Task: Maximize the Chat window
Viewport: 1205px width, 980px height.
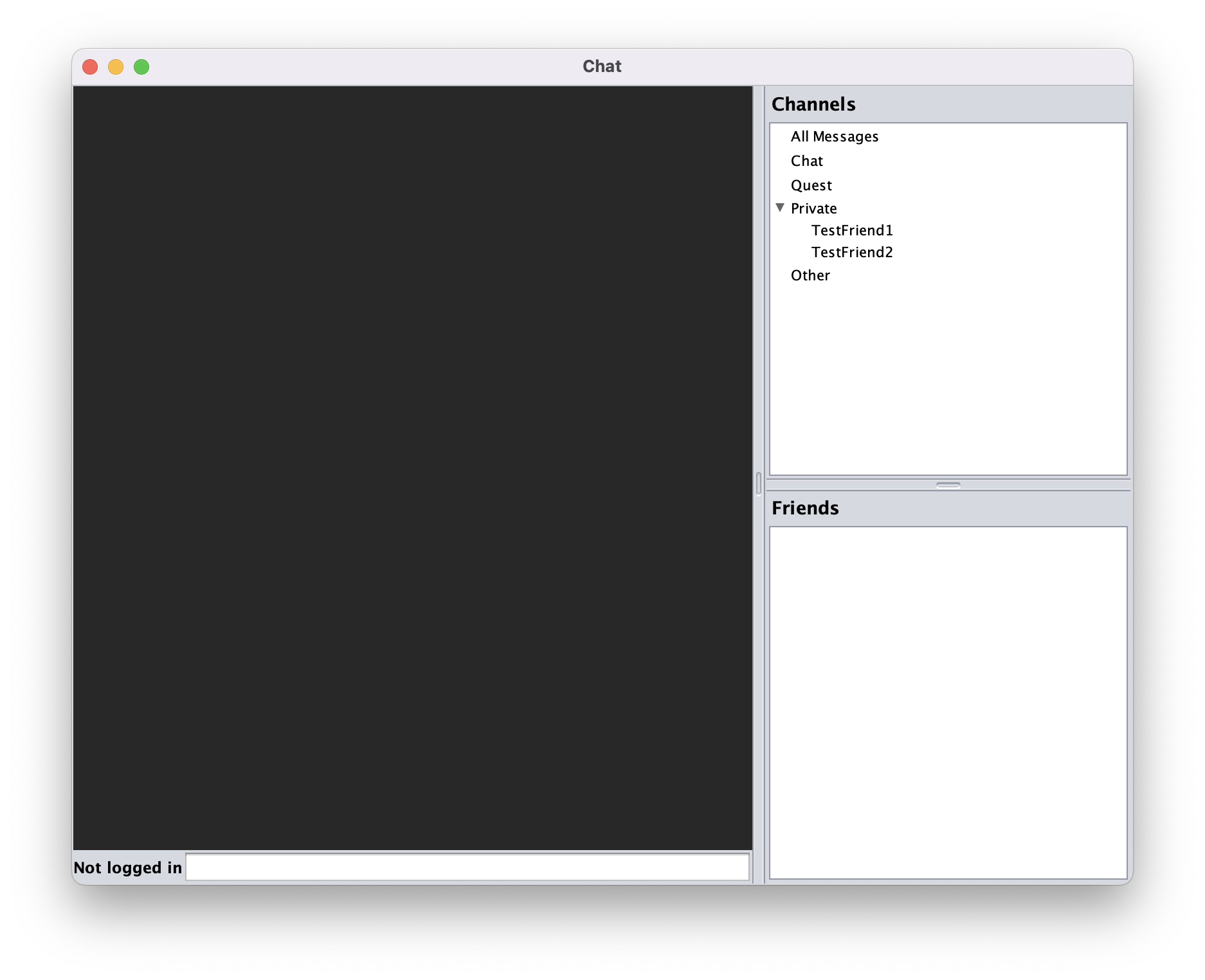Action: pos(141,67)
